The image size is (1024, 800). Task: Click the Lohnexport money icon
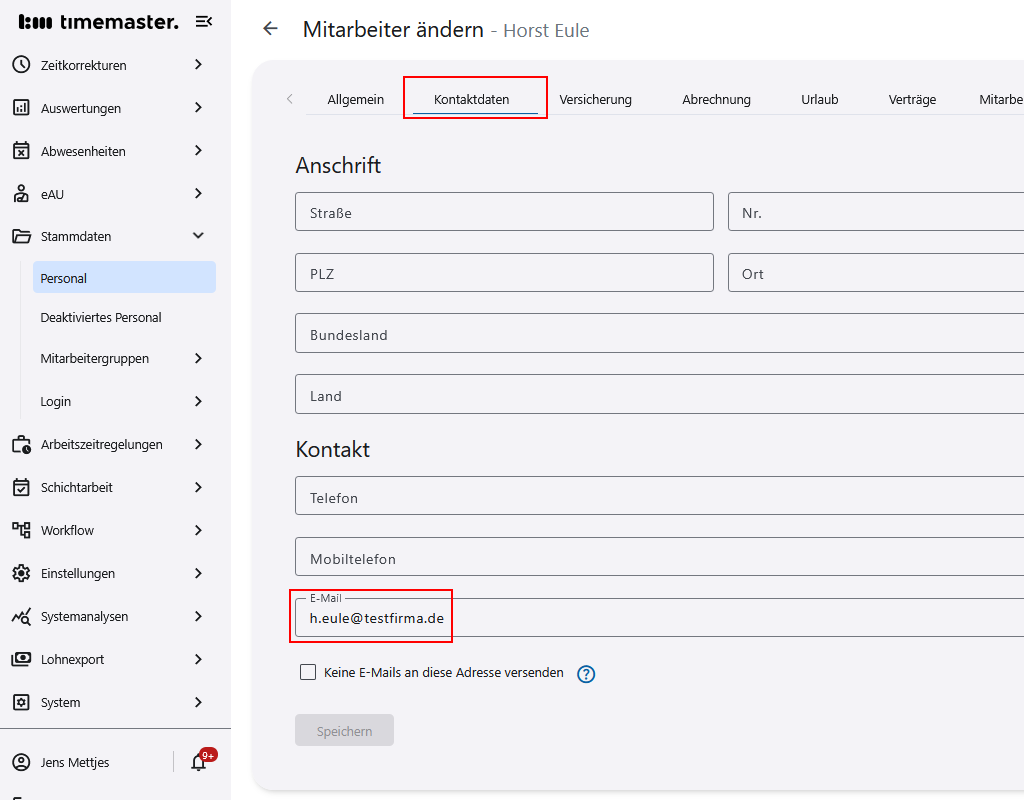[21, 659]
